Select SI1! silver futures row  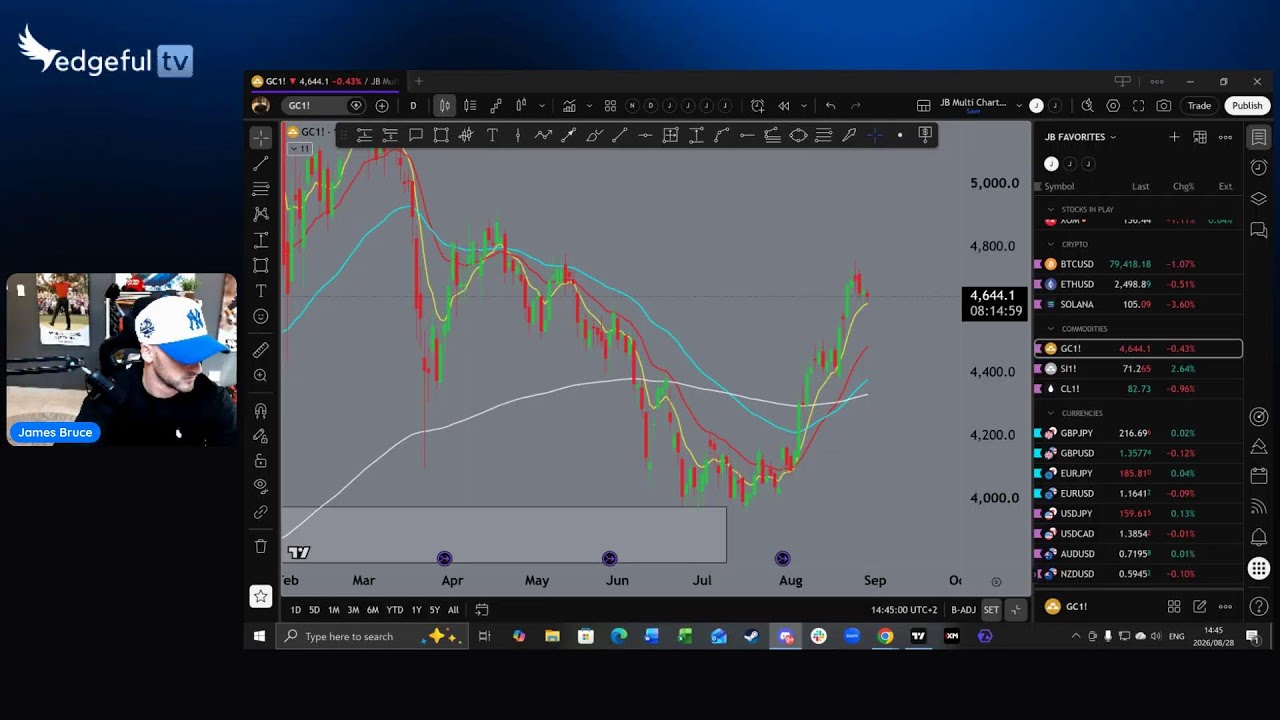pos(1138,369)
